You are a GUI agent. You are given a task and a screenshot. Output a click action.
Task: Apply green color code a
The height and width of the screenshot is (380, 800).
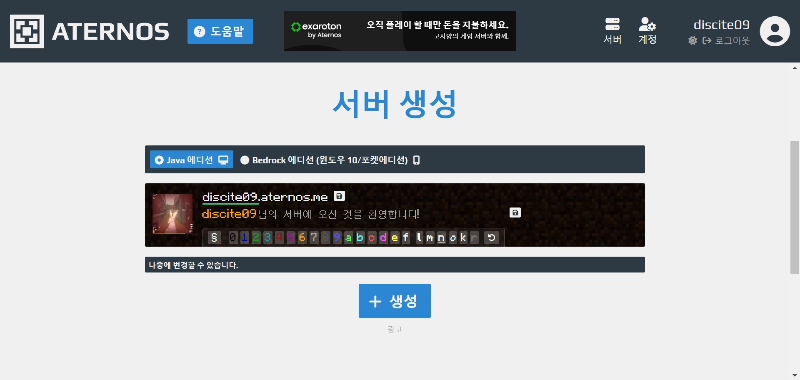click(x=348, y=238)
